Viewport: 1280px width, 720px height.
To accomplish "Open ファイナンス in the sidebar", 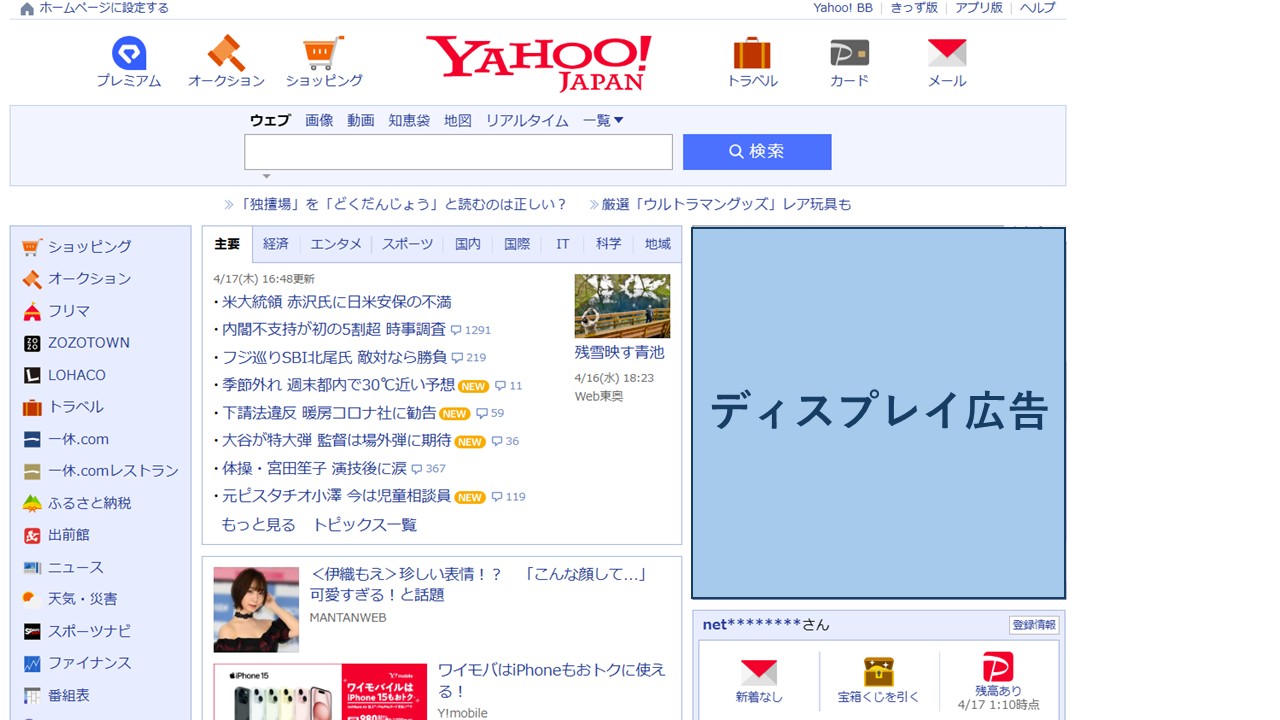I will click(90, 663).
